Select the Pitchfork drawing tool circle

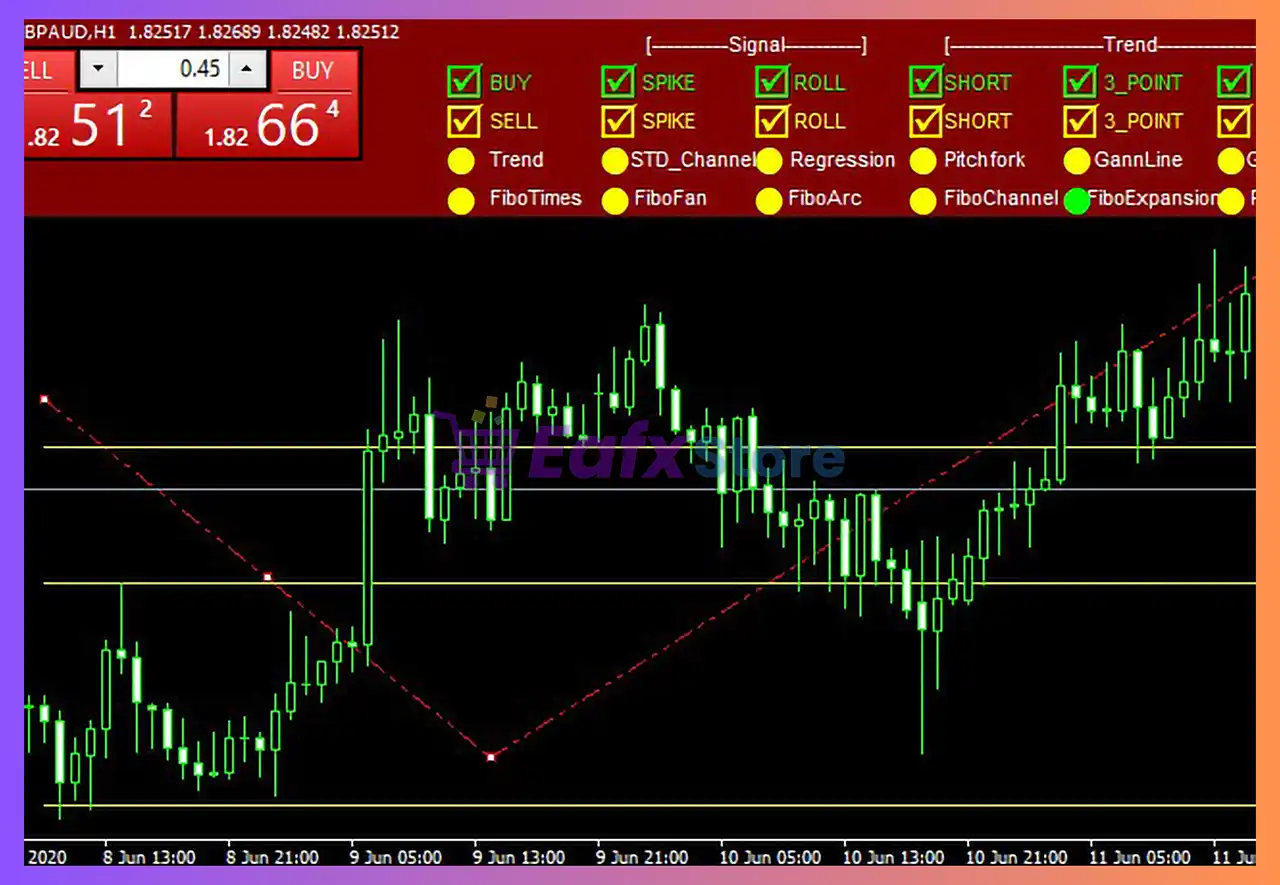pos(923,161)
